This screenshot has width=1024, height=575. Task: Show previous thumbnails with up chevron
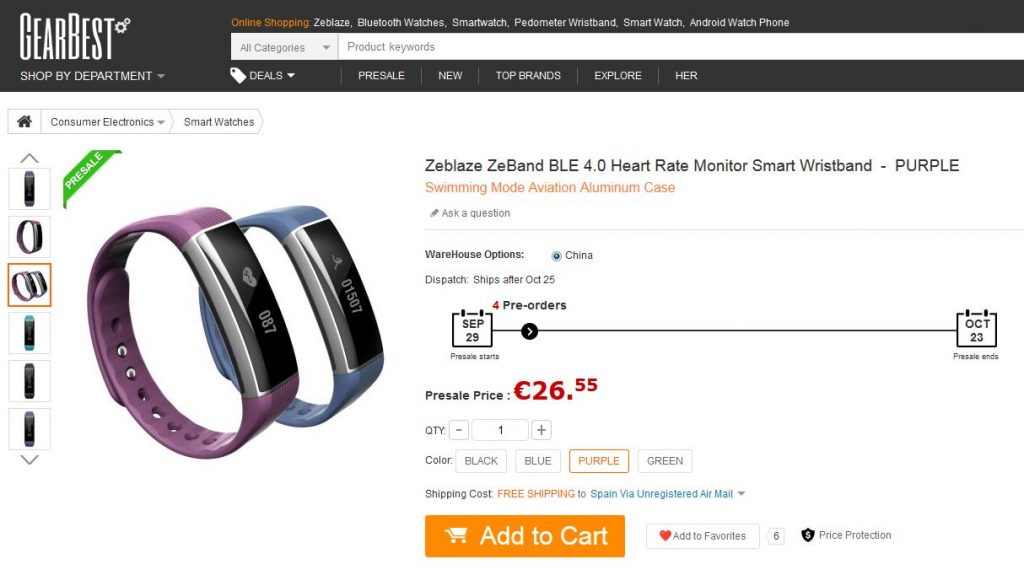point(29,158)
